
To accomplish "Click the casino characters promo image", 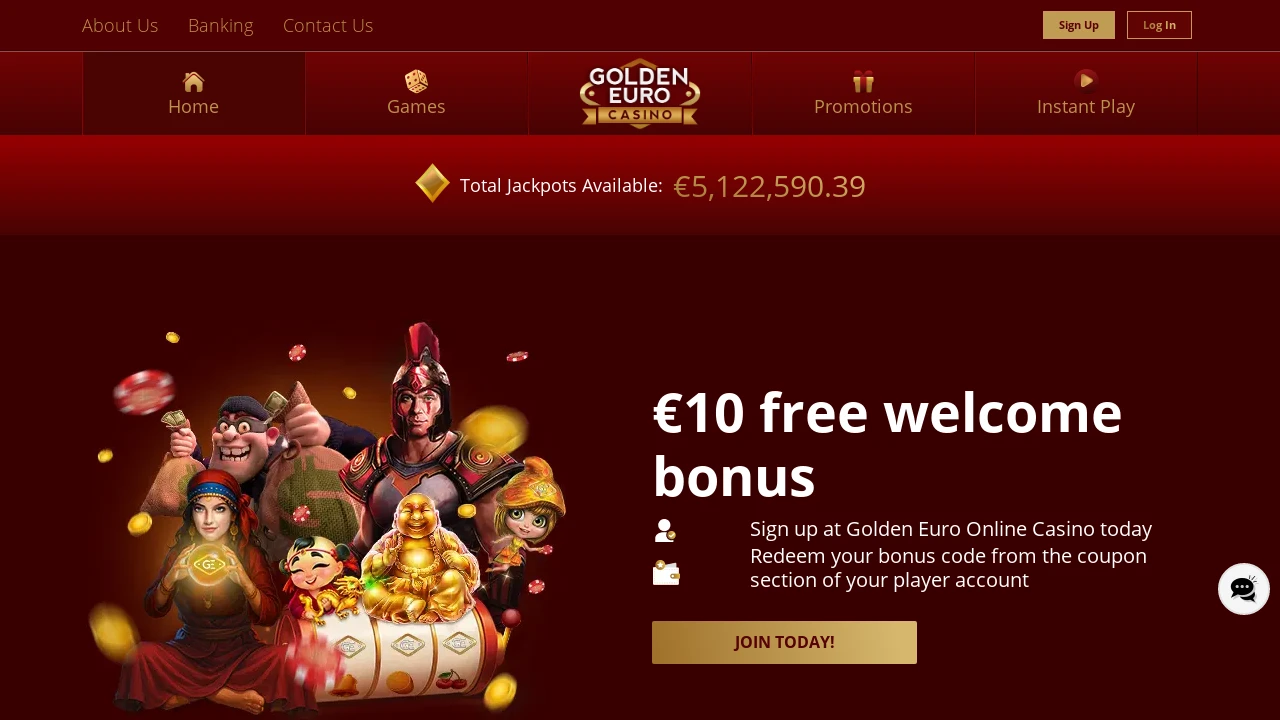I will [330, 518].
